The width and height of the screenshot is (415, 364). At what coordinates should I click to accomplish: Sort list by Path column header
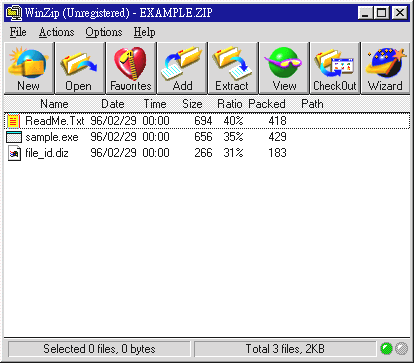[x=312, y=104]
